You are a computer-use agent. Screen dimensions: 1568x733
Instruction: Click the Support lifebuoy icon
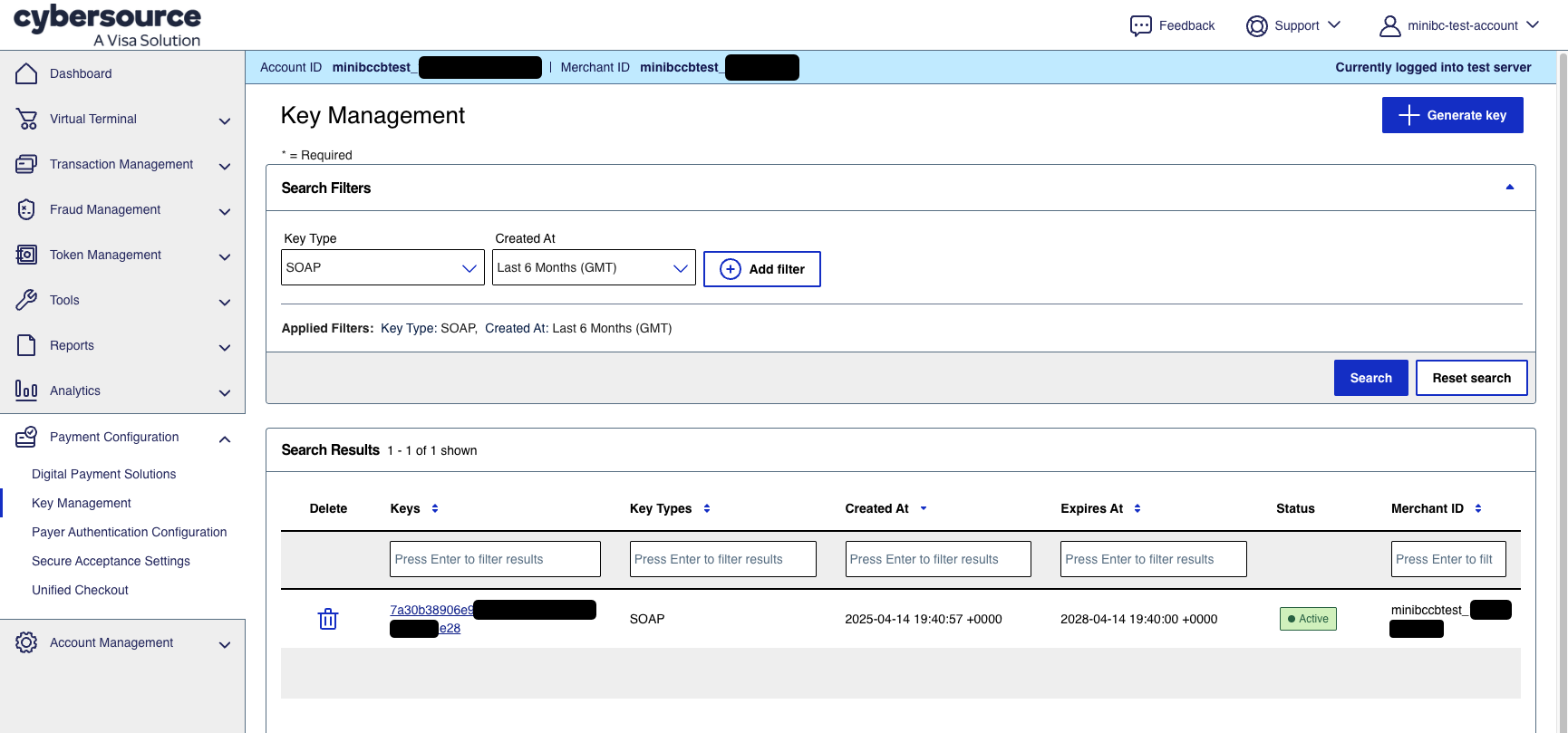(x=1256, y=25)
